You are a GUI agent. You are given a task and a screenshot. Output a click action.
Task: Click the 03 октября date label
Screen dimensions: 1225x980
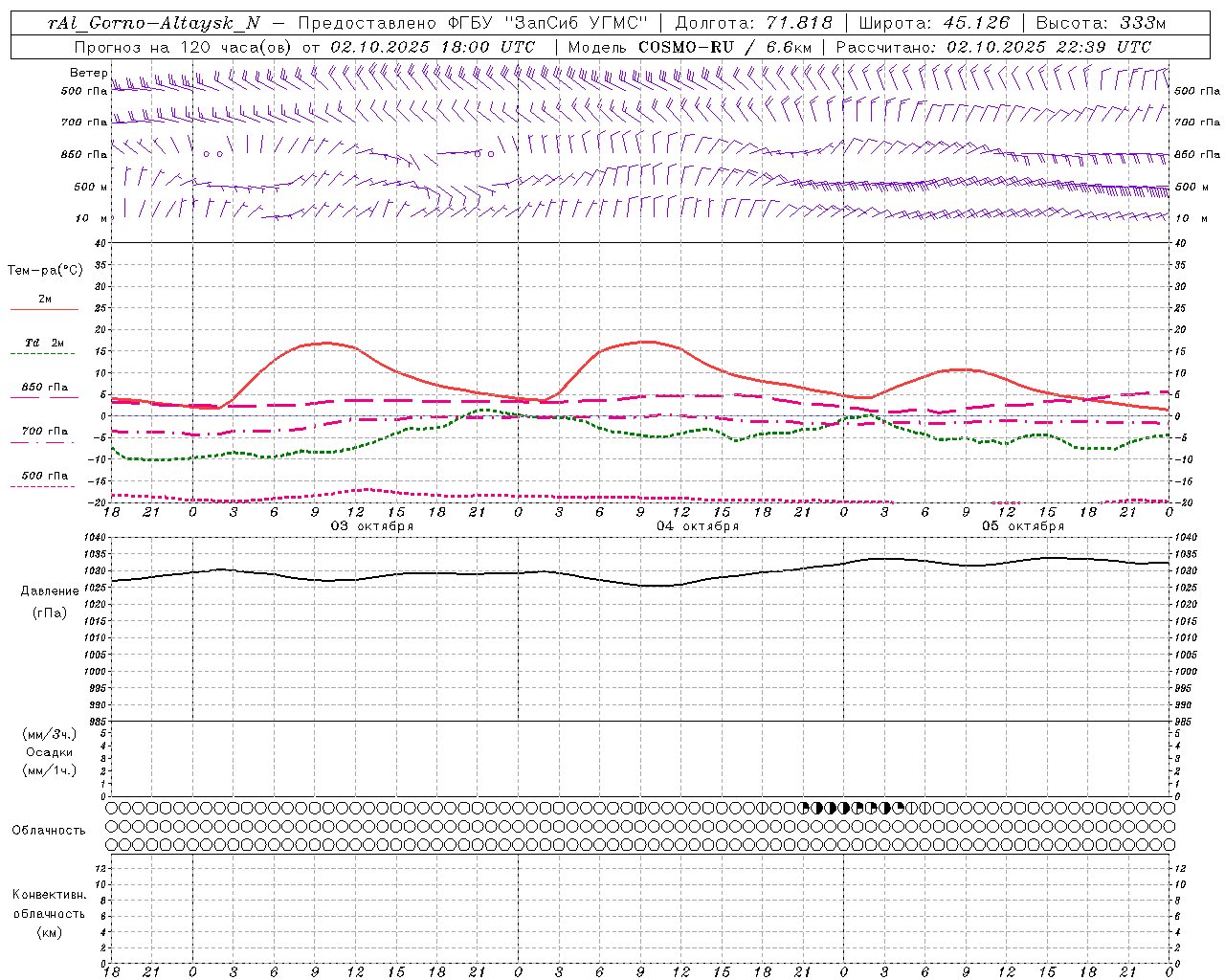tap(372, 526)
